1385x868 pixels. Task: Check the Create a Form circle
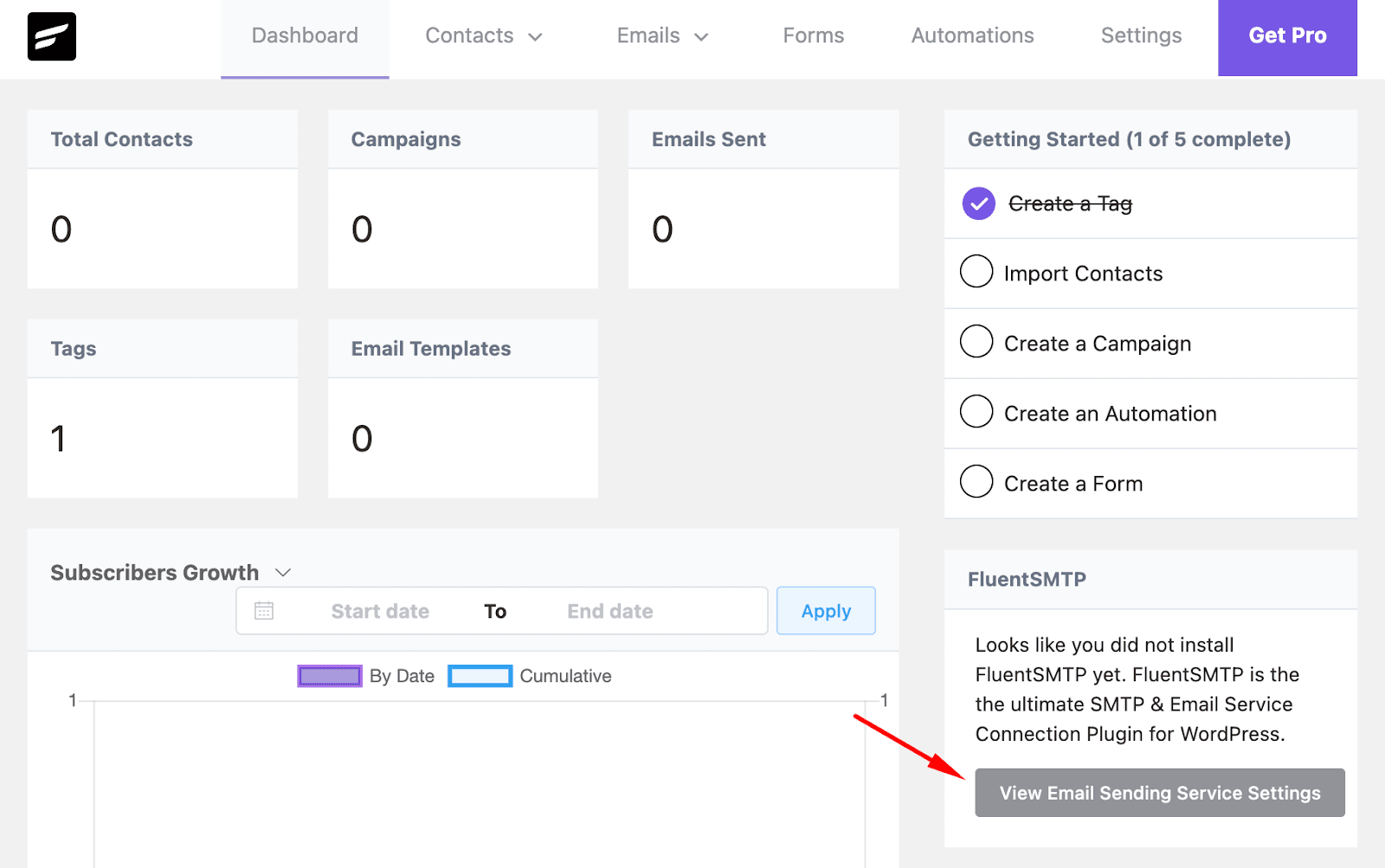[976, 482]
